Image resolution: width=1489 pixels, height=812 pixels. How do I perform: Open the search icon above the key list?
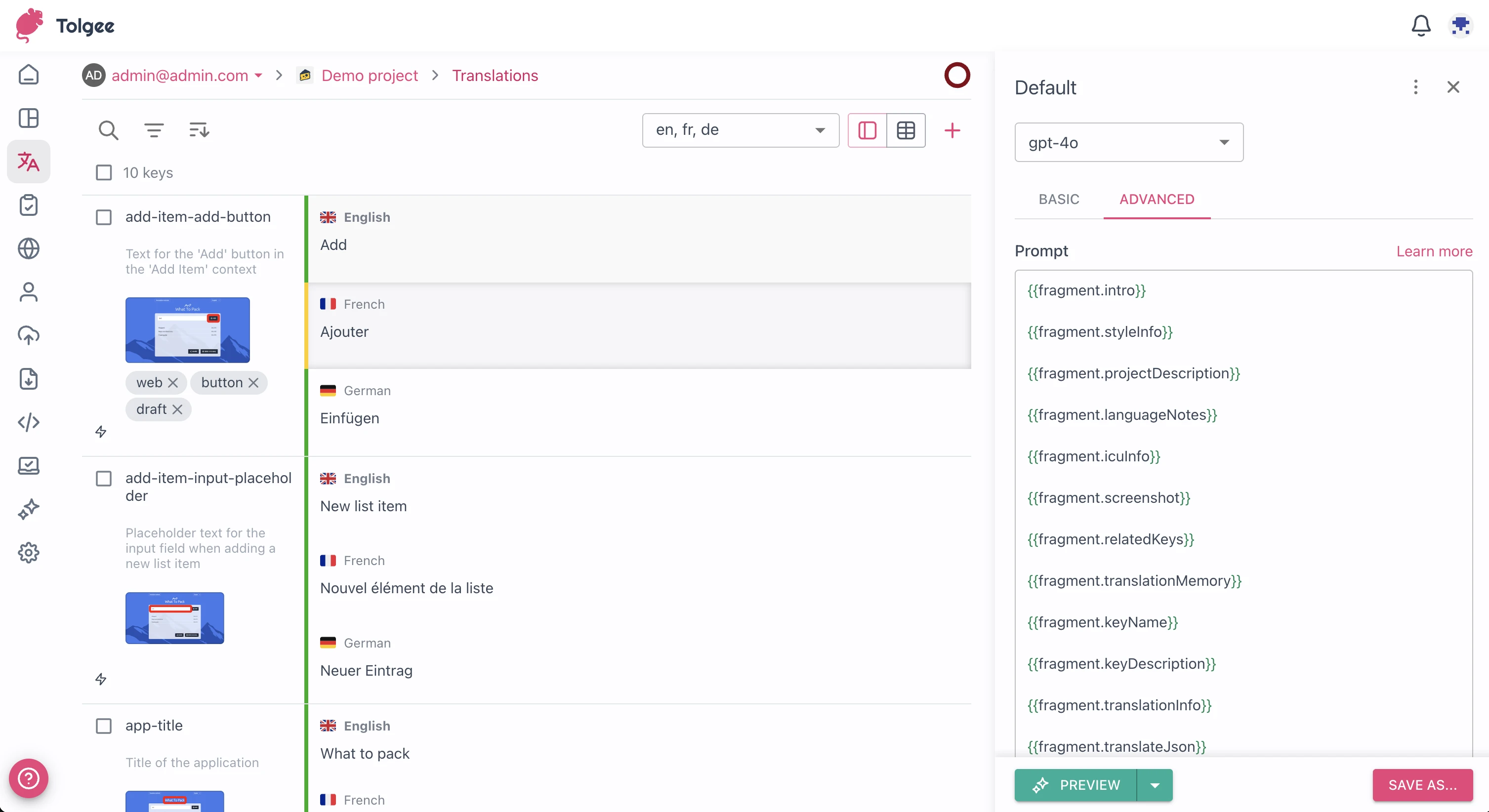pyautogui.click(x=109, y=130)
